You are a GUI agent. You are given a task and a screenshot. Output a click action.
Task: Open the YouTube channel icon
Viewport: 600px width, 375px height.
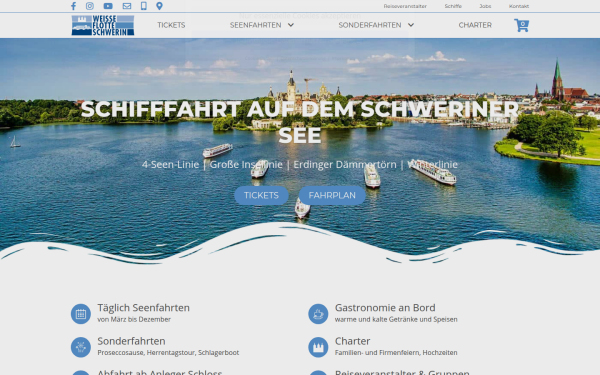tap(108, 6)
